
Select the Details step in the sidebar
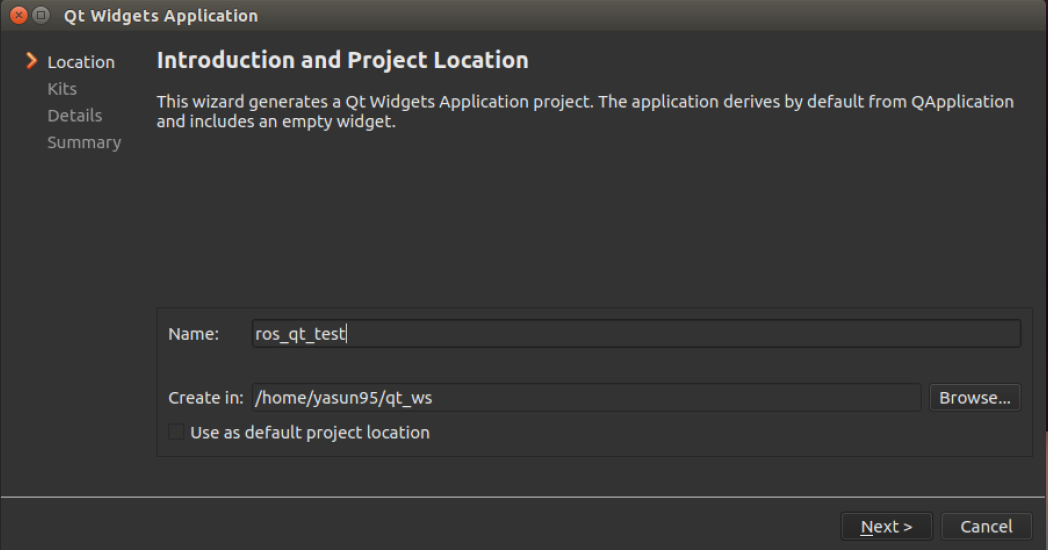(75, 116)
